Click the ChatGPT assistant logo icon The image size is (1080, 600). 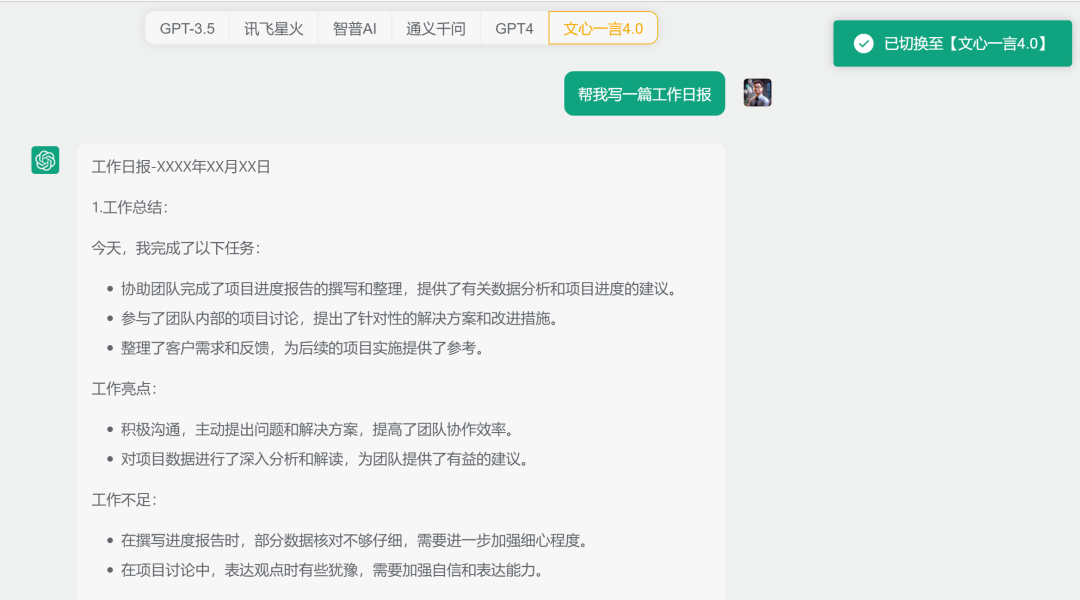pos(44,159)
